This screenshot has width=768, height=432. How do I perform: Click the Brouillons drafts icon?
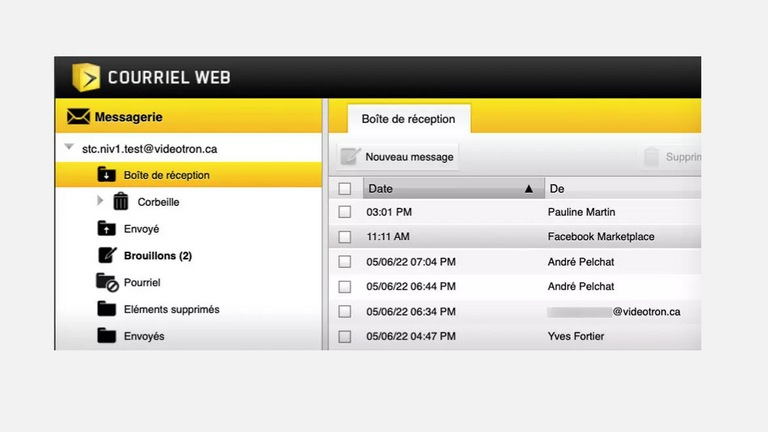(107, 256)
